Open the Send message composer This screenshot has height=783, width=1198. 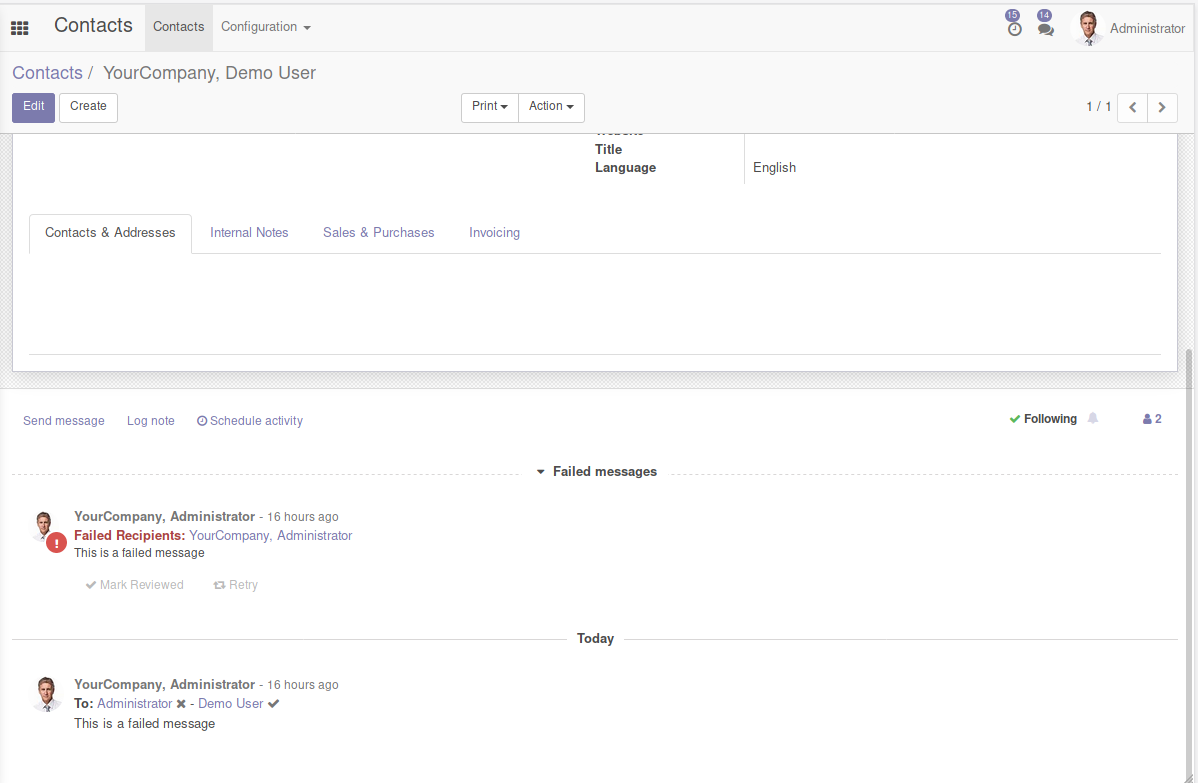point(63,420)
